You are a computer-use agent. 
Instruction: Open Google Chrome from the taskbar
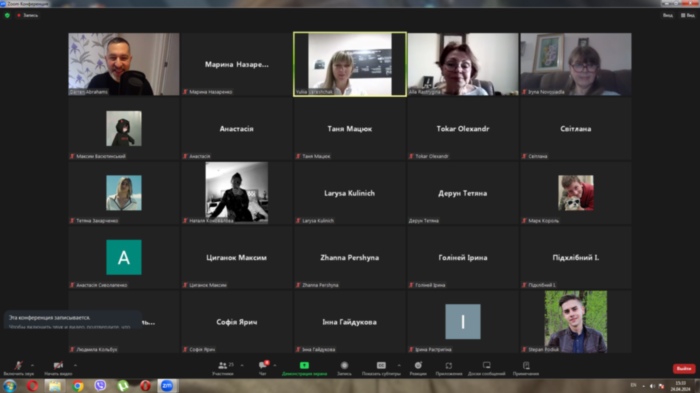pos(78,385)
